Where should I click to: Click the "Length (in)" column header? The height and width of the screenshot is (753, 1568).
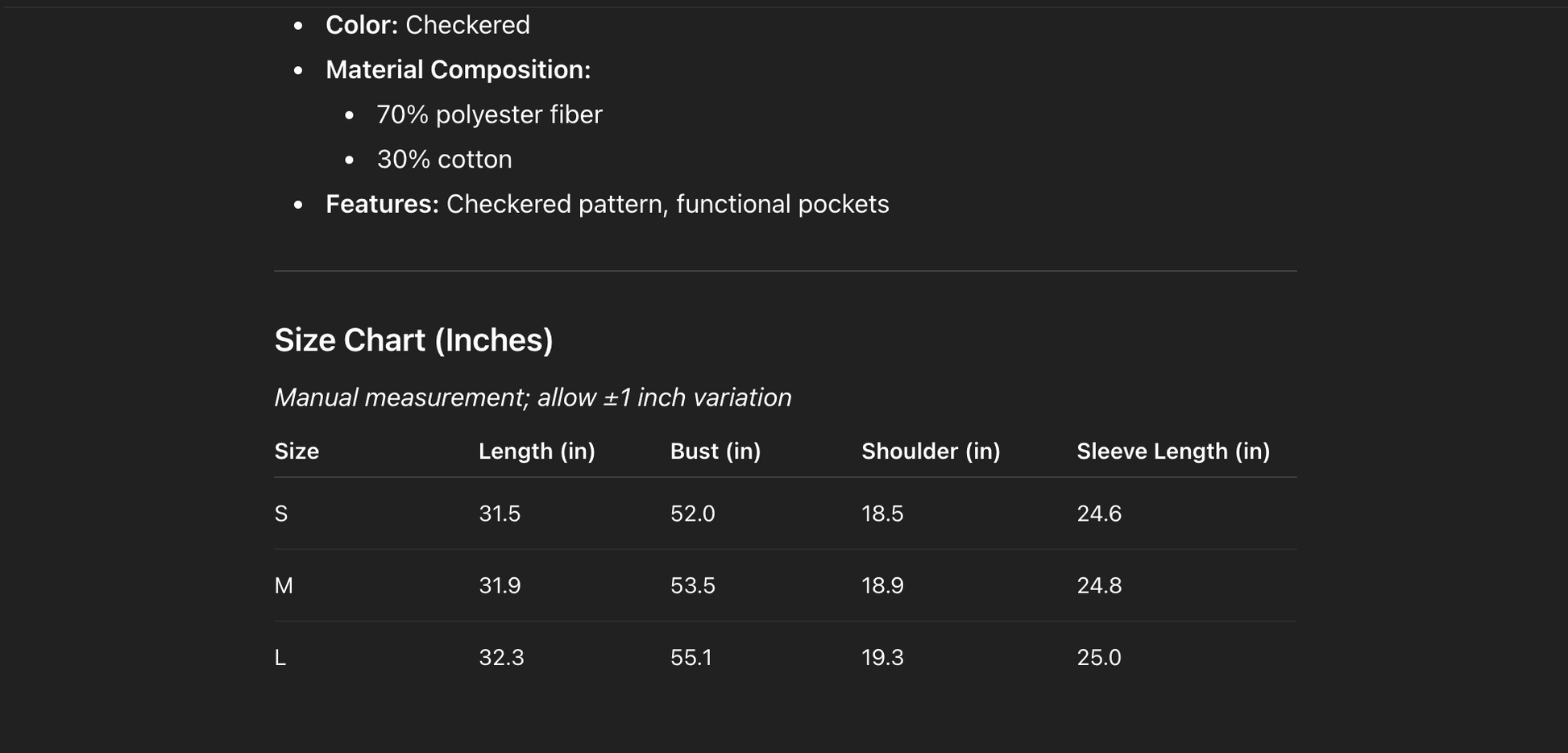click(537, 451)
